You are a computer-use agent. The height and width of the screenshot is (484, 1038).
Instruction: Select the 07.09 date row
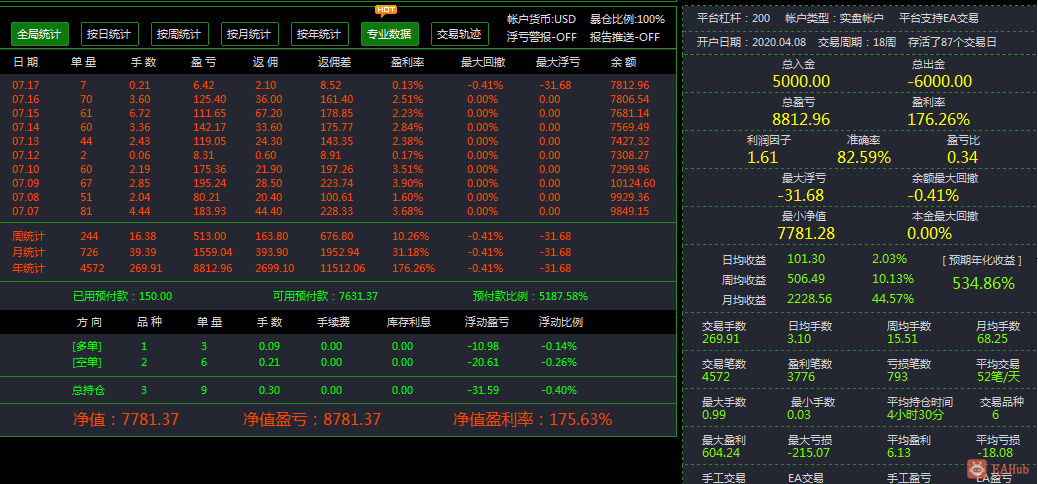coord(338,183)
